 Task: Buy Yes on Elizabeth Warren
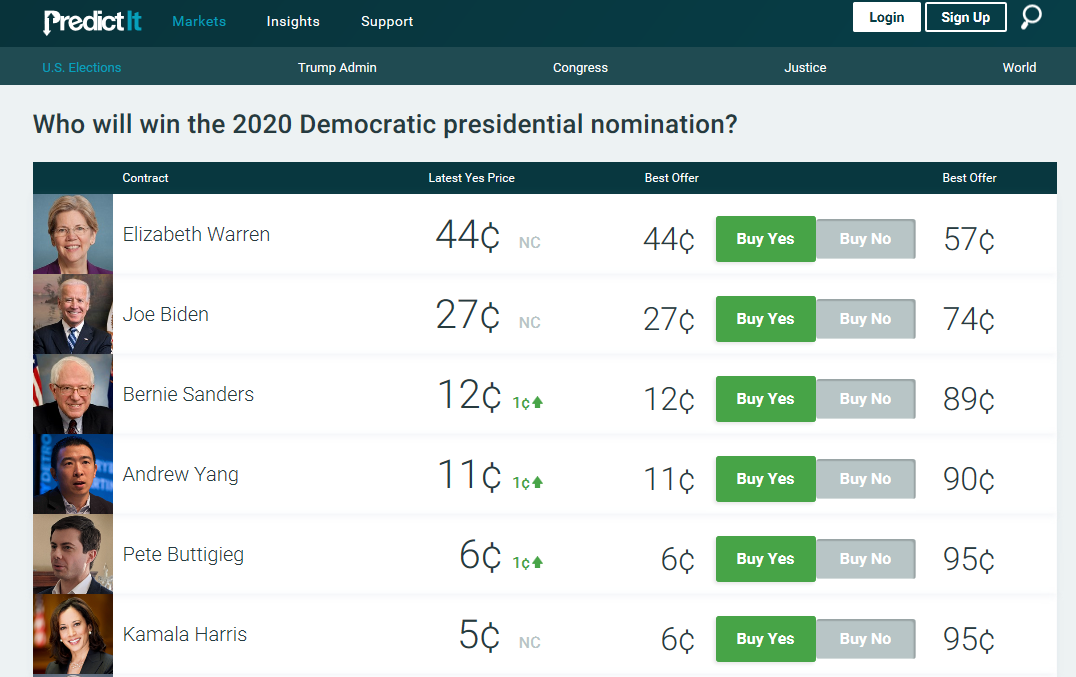coord(765,239)
